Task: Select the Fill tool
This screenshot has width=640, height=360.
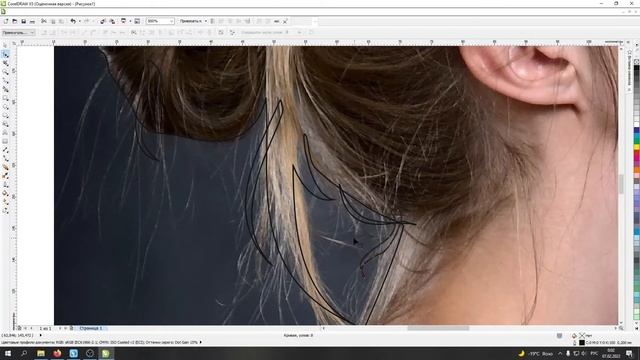Action: (x=5, y=193)
